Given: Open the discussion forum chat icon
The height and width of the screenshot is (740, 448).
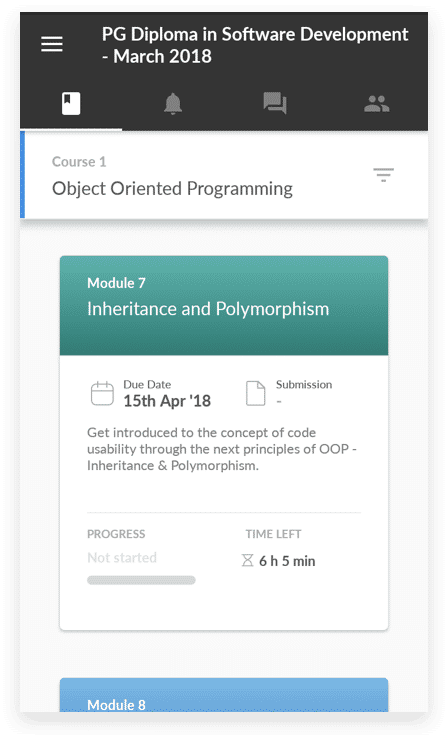Looking at the screenshot, I should pyautogui.click(x=275, y=103).
